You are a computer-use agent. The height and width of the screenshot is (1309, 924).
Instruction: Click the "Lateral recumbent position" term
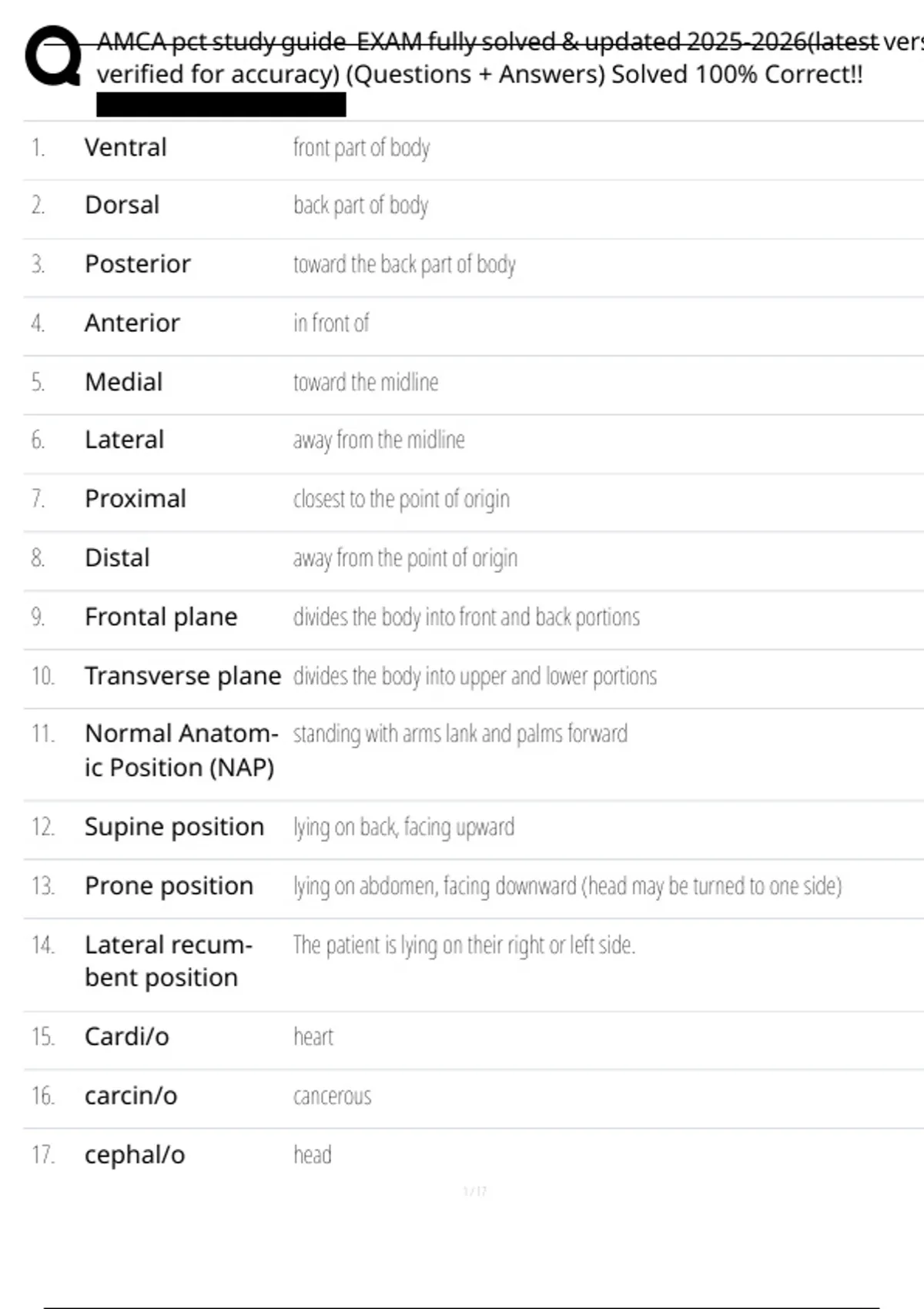click(x=168, y=961)
